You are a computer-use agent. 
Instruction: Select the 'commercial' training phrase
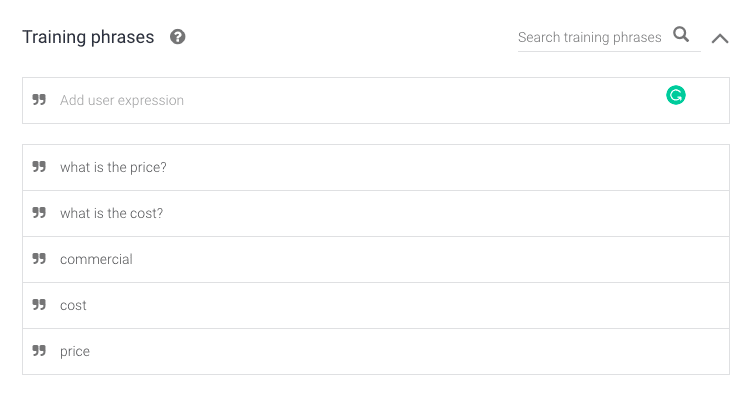coord(96,259)
